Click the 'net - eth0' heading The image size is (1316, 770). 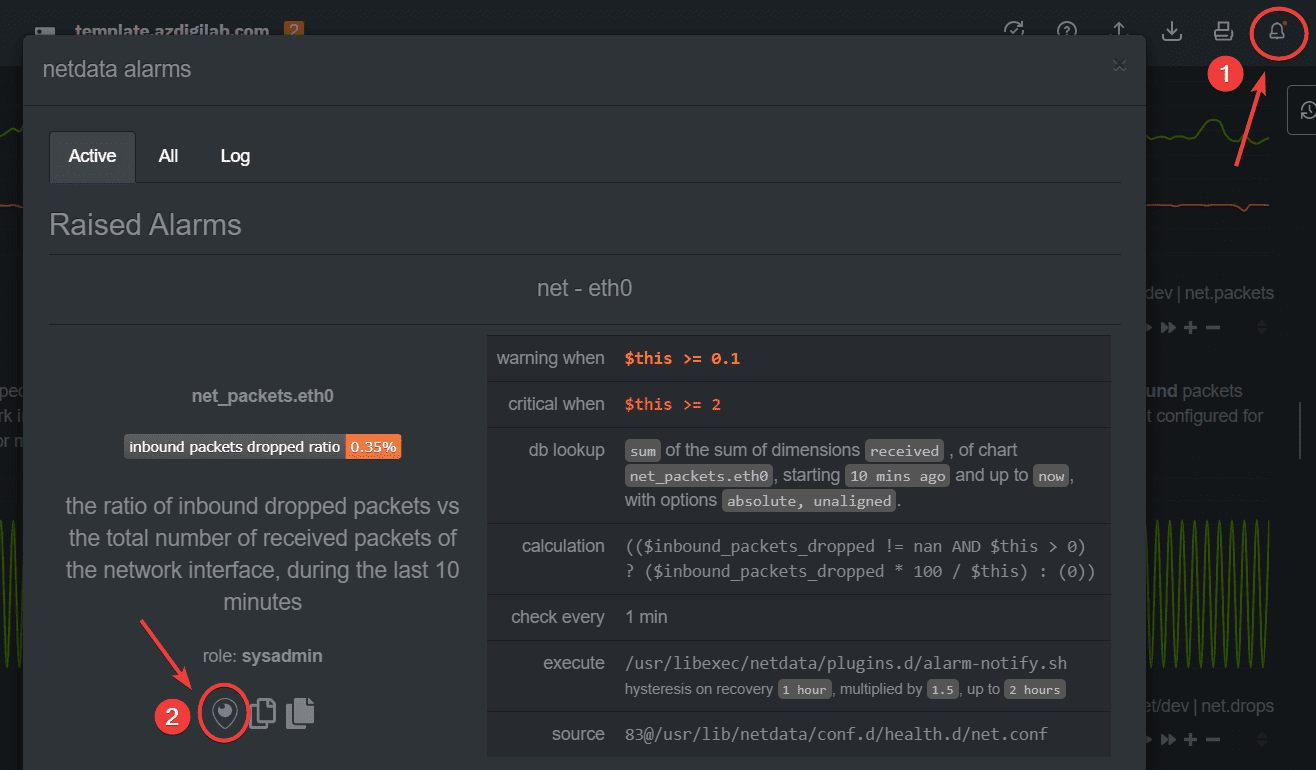(585, 289)
